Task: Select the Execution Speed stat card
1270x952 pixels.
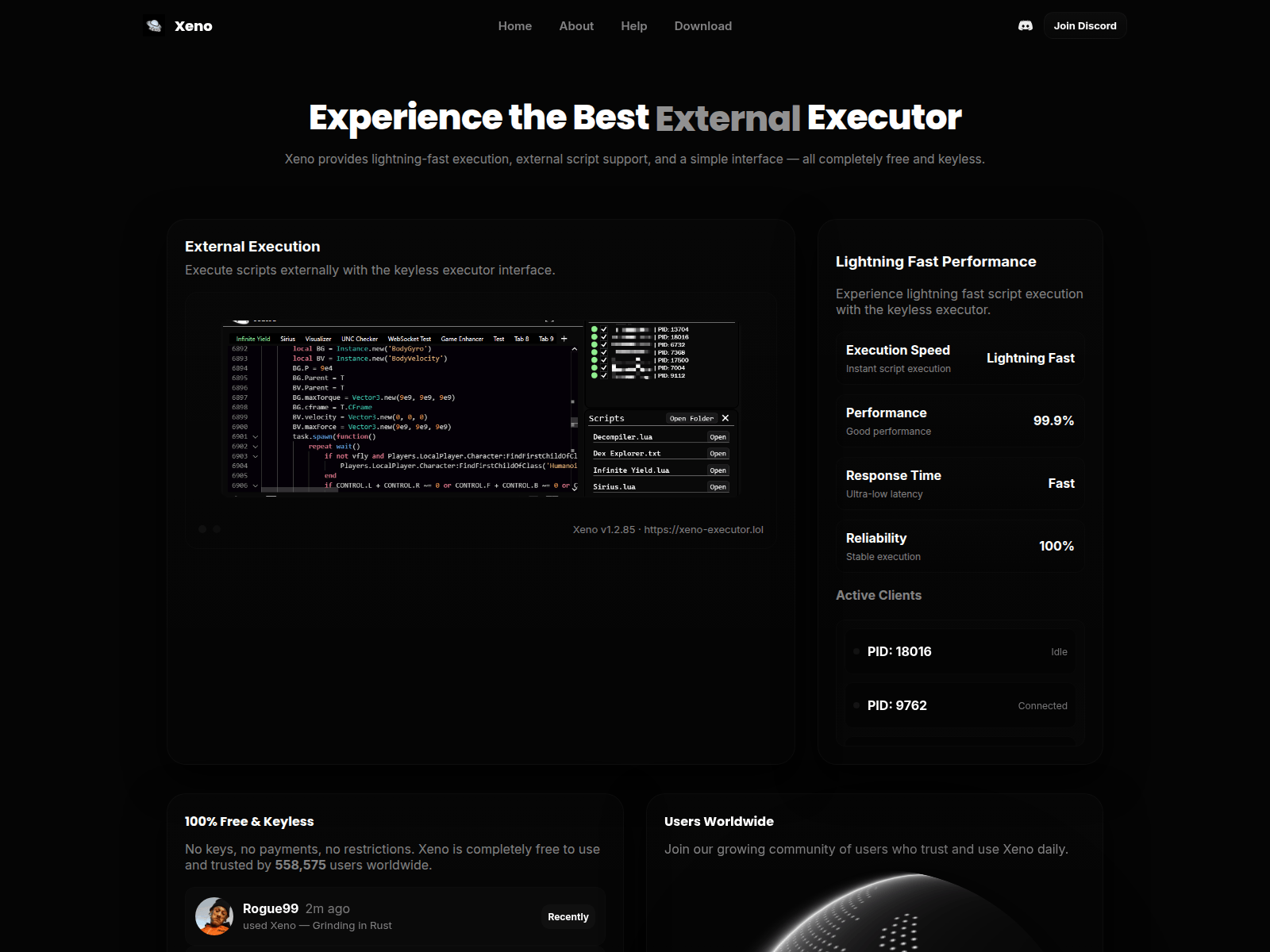Action: click(960, 359)
